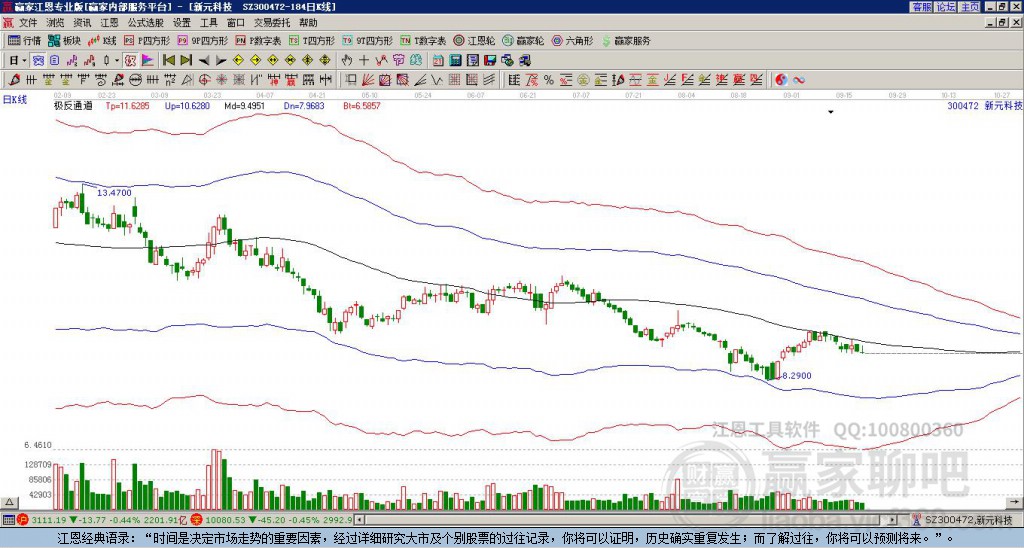Open the calendar icon
Image resolution: width=1024 pixels, height=548 pixels.
click(438, 61)
